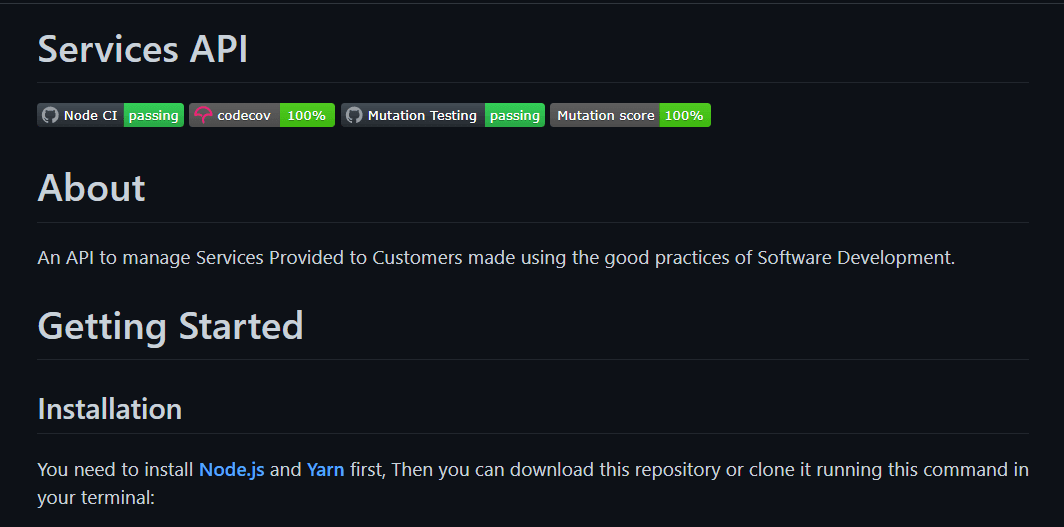The image size is (1064, 527).
Task: Open the Node CI passing badge
Action: [111, 115]
